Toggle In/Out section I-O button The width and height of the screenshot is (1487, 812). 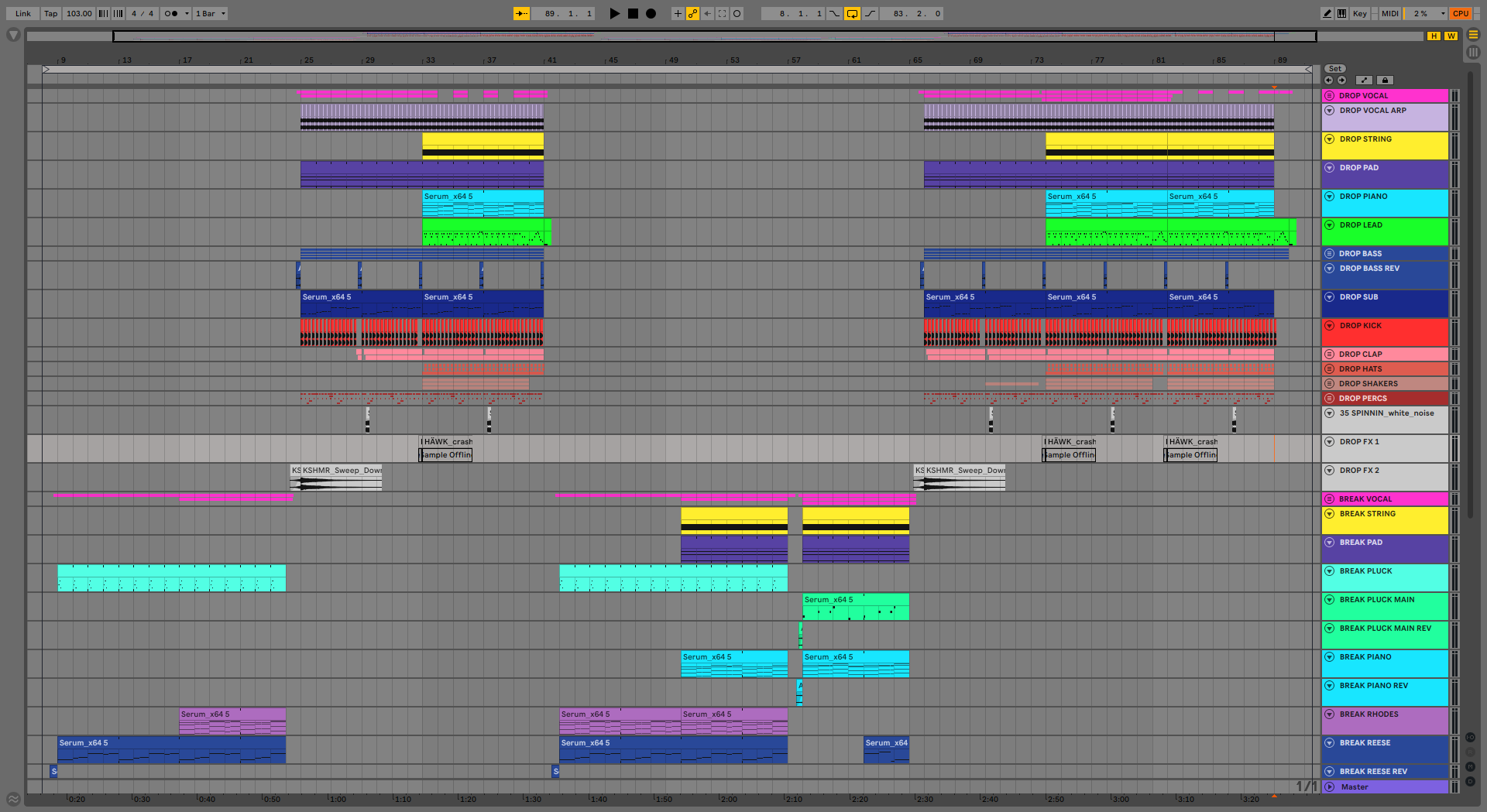[x=1470, y=738]
